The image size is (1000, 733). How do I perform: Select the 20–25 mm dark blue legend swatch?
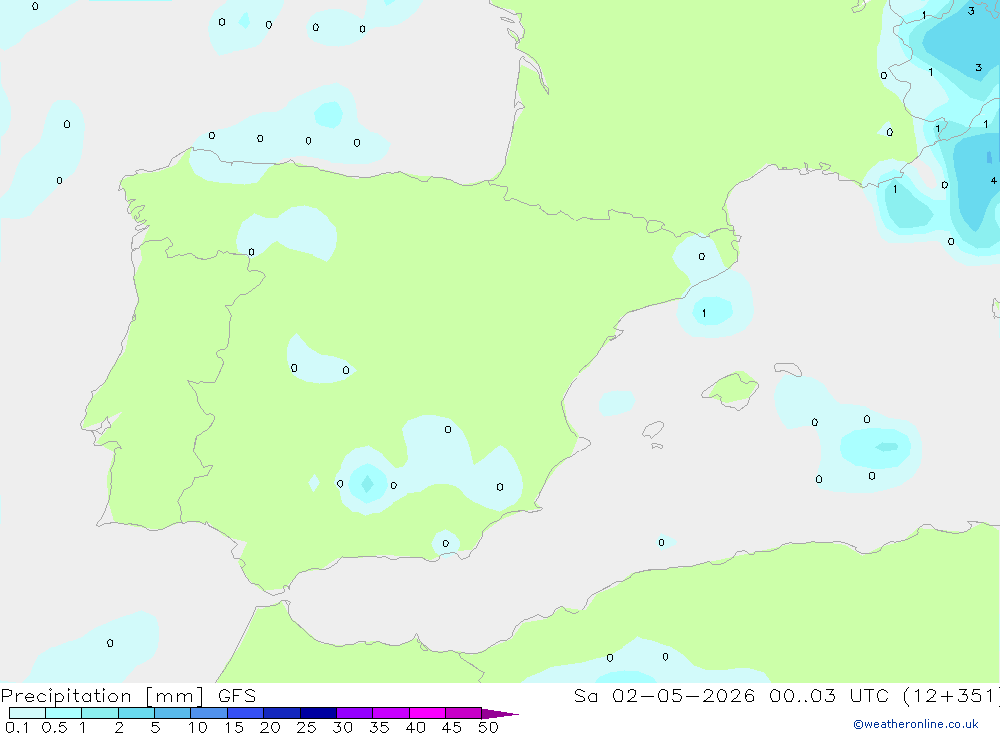[282, 713]
